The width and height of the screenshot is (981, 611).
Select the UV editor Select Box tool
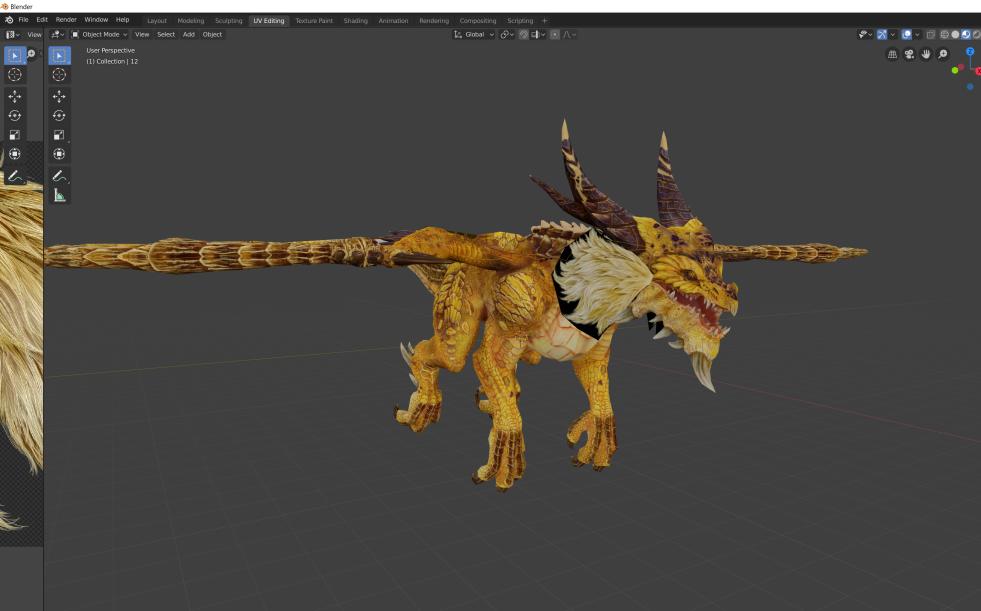(x=15, y=56)
